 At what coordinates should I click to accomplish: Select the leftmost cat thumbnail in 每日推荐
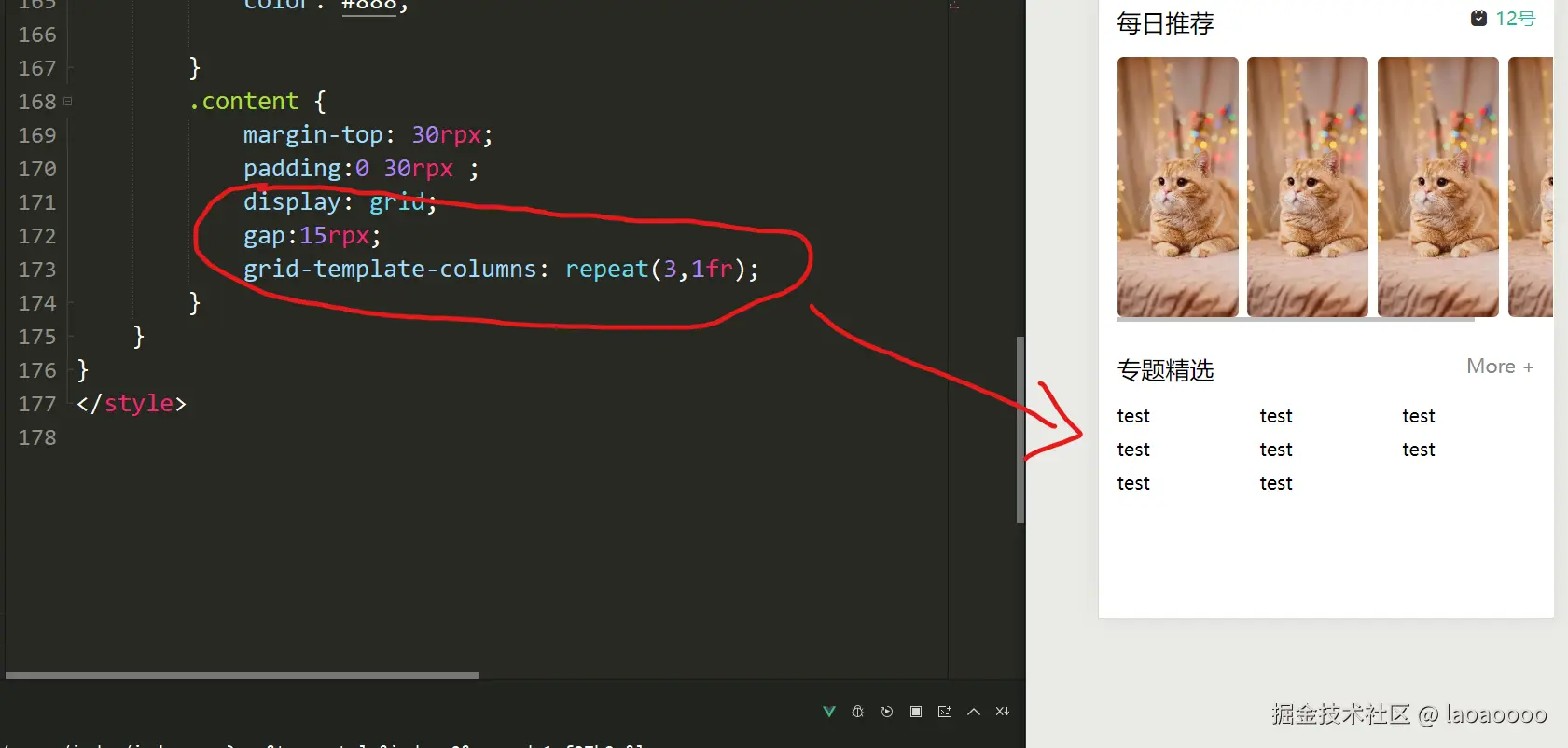(1178, 187)
